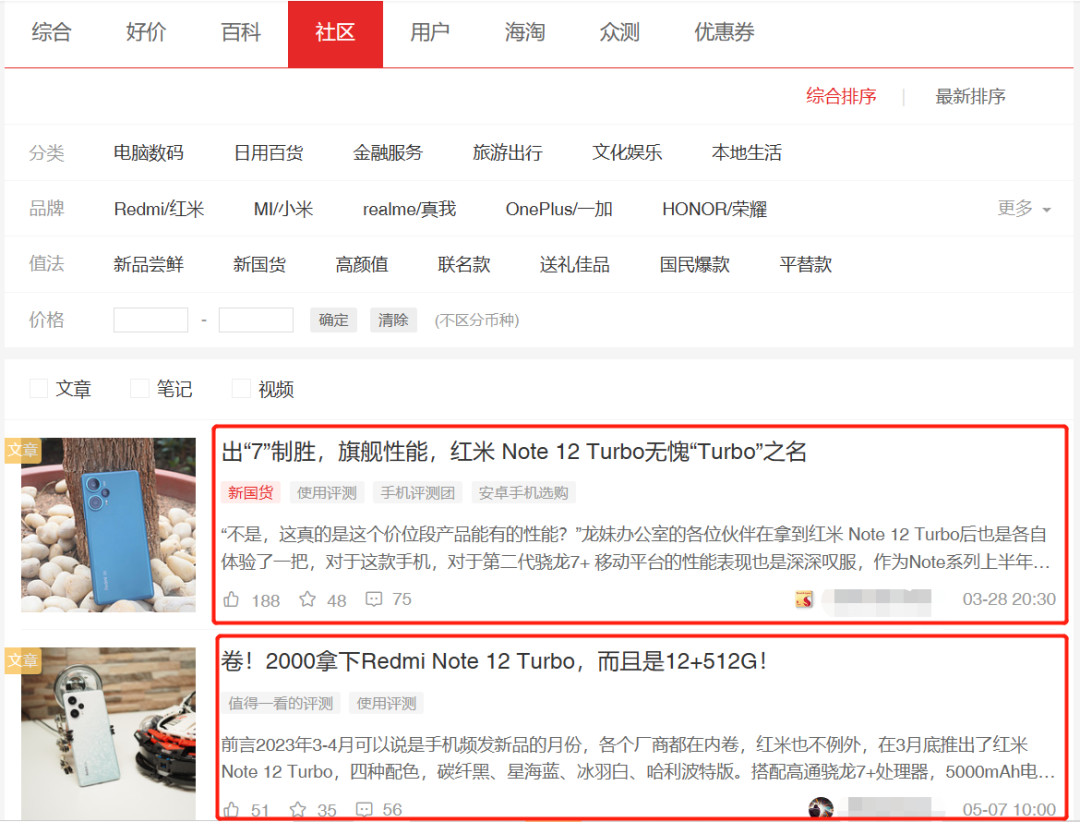Screen dimensions: 1080x822
Task: Click the 安卓手机选购 tag
Action: click(523, 493)
